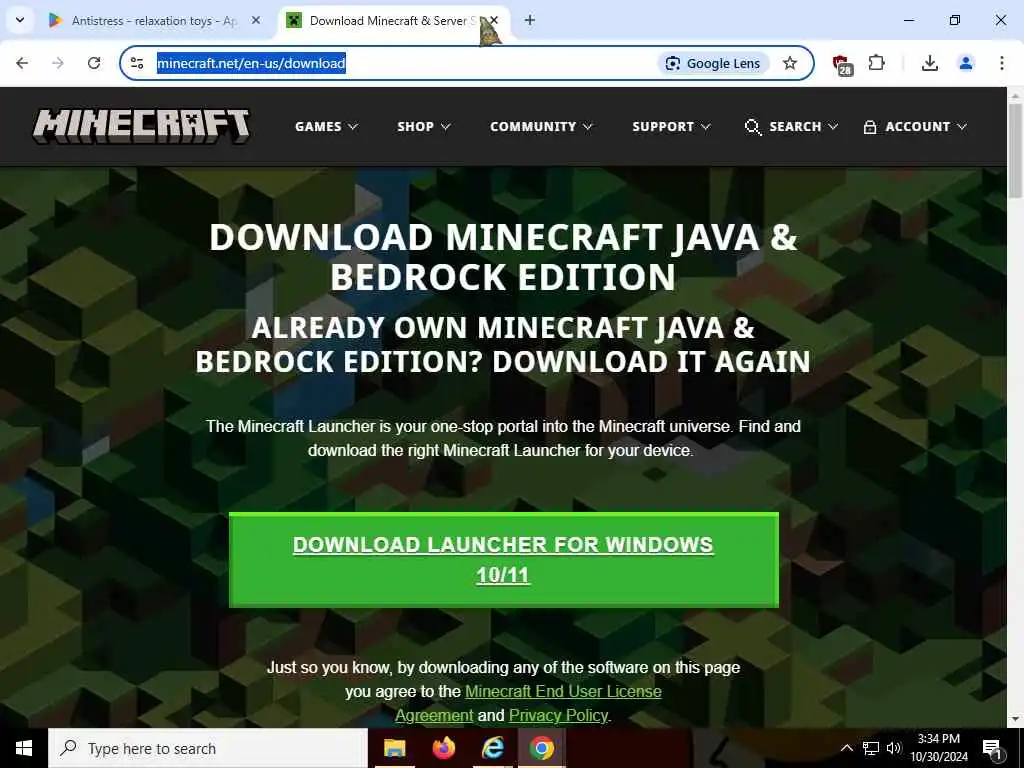Expand the SUPPORT navigation menu

coord(671,127)
